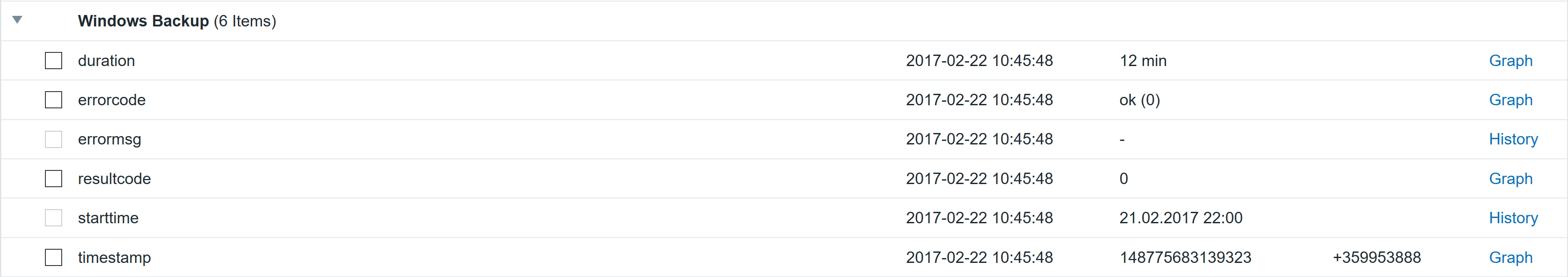Screen dimensions: 1568x277
Task: Collapse the Windows Backup group
Action: click(18, 20)
